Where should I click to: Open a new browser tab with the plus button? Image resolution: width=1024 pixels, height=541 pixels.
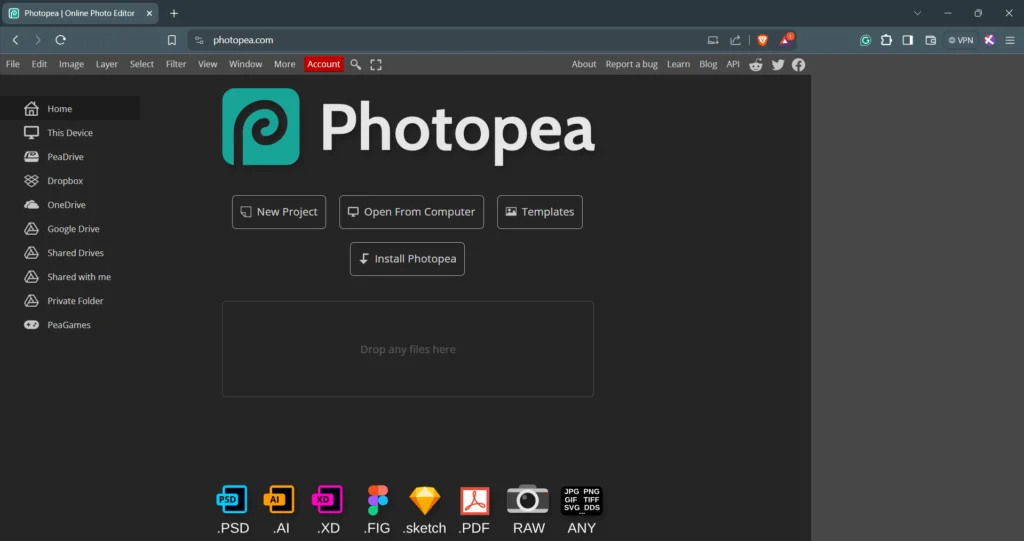[x=174, y=13]
